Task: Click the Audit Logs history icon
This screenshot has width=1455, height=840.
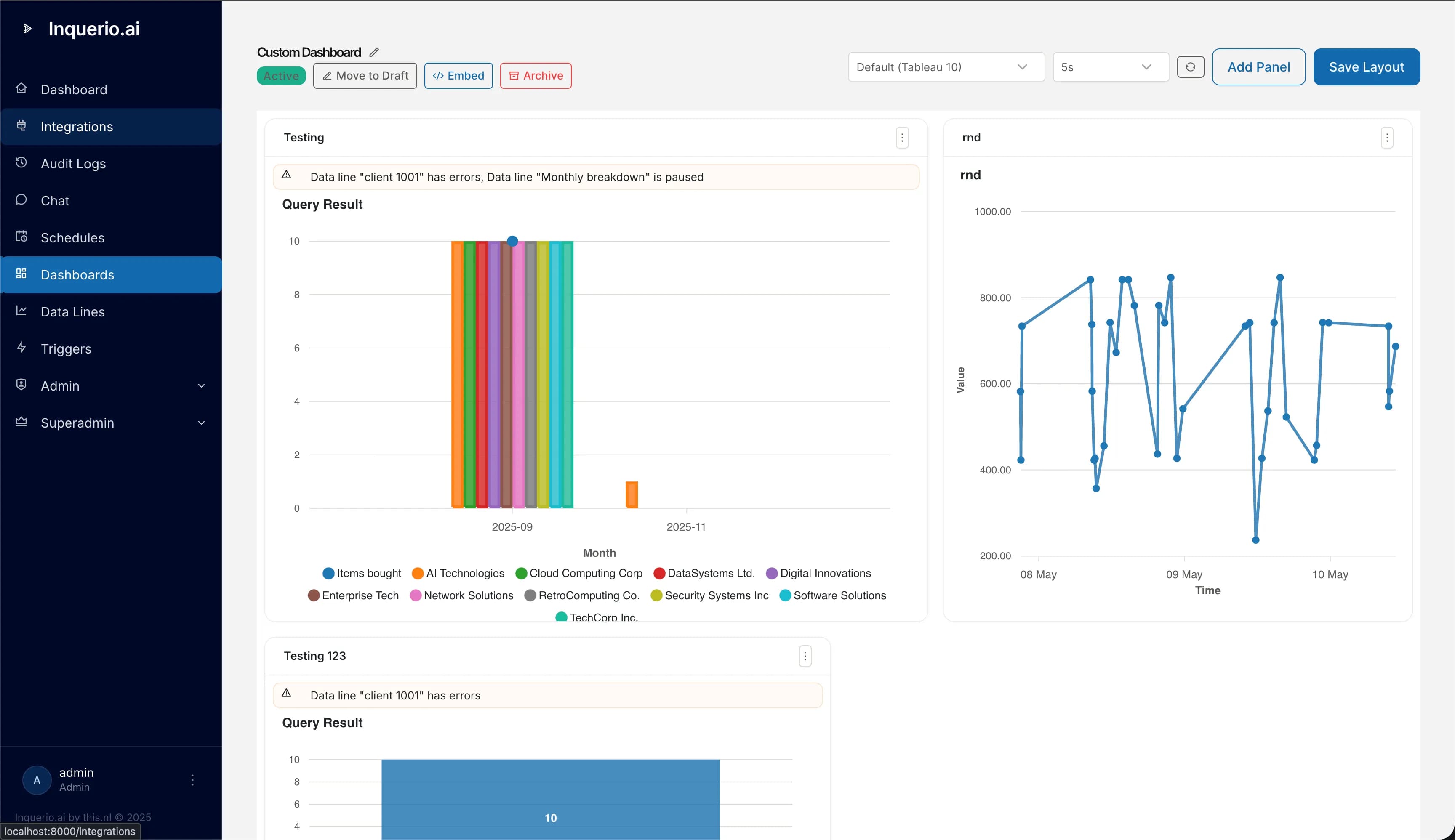Action: click(x=21, y=163)
